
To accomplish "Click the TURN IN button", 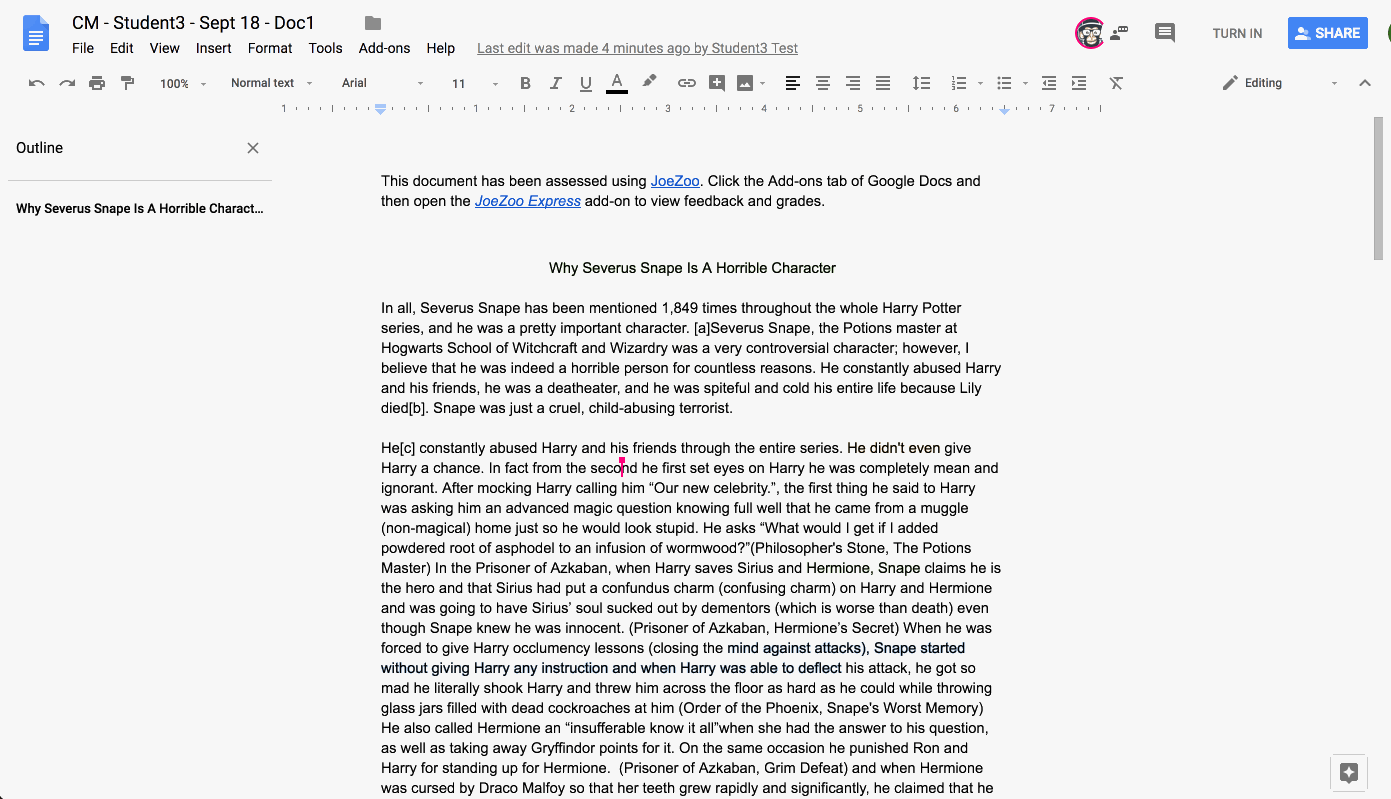I will pos(1237,33).
